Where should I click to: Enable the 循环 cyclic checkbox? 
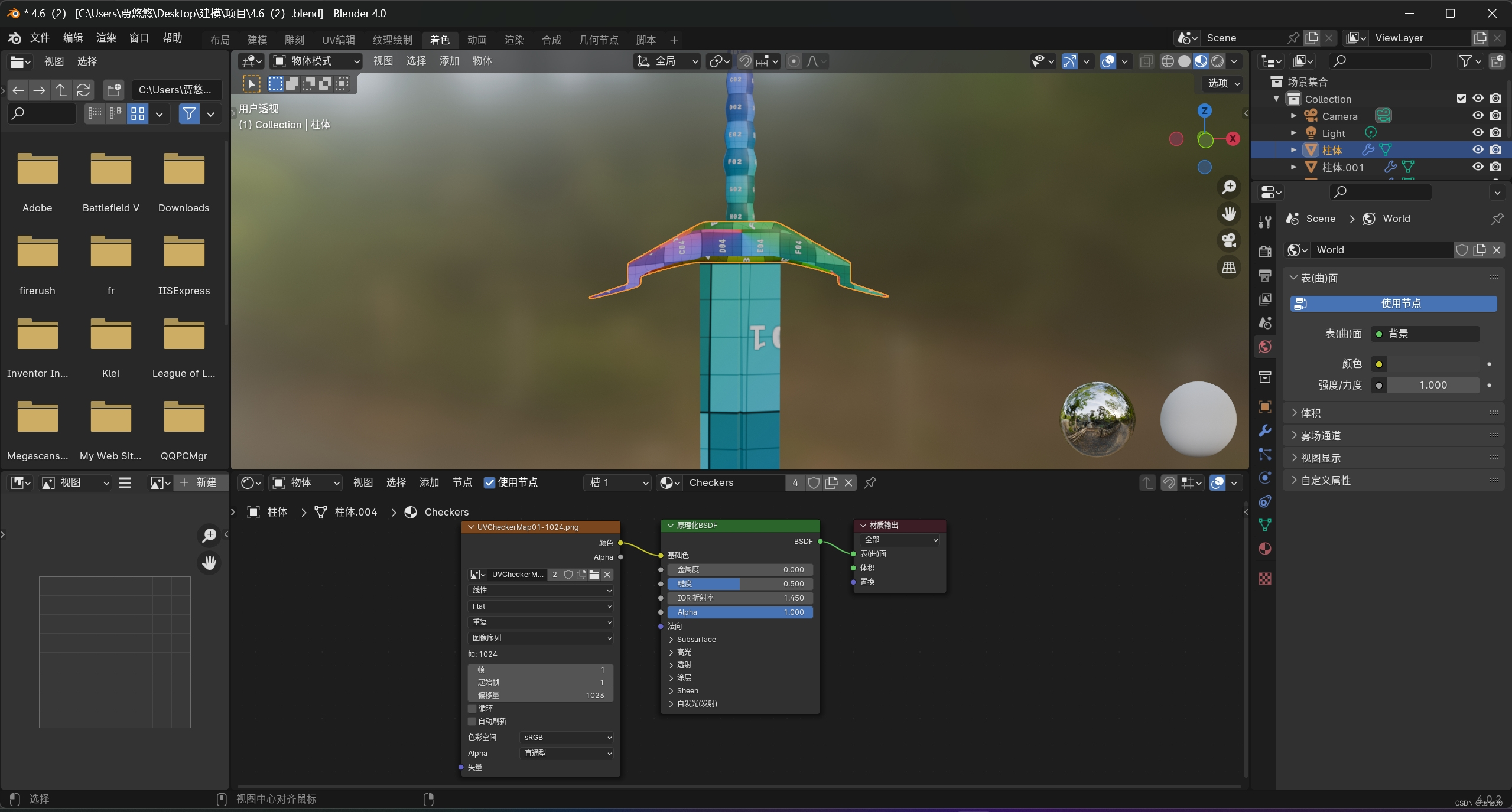[x=472, y=708]
